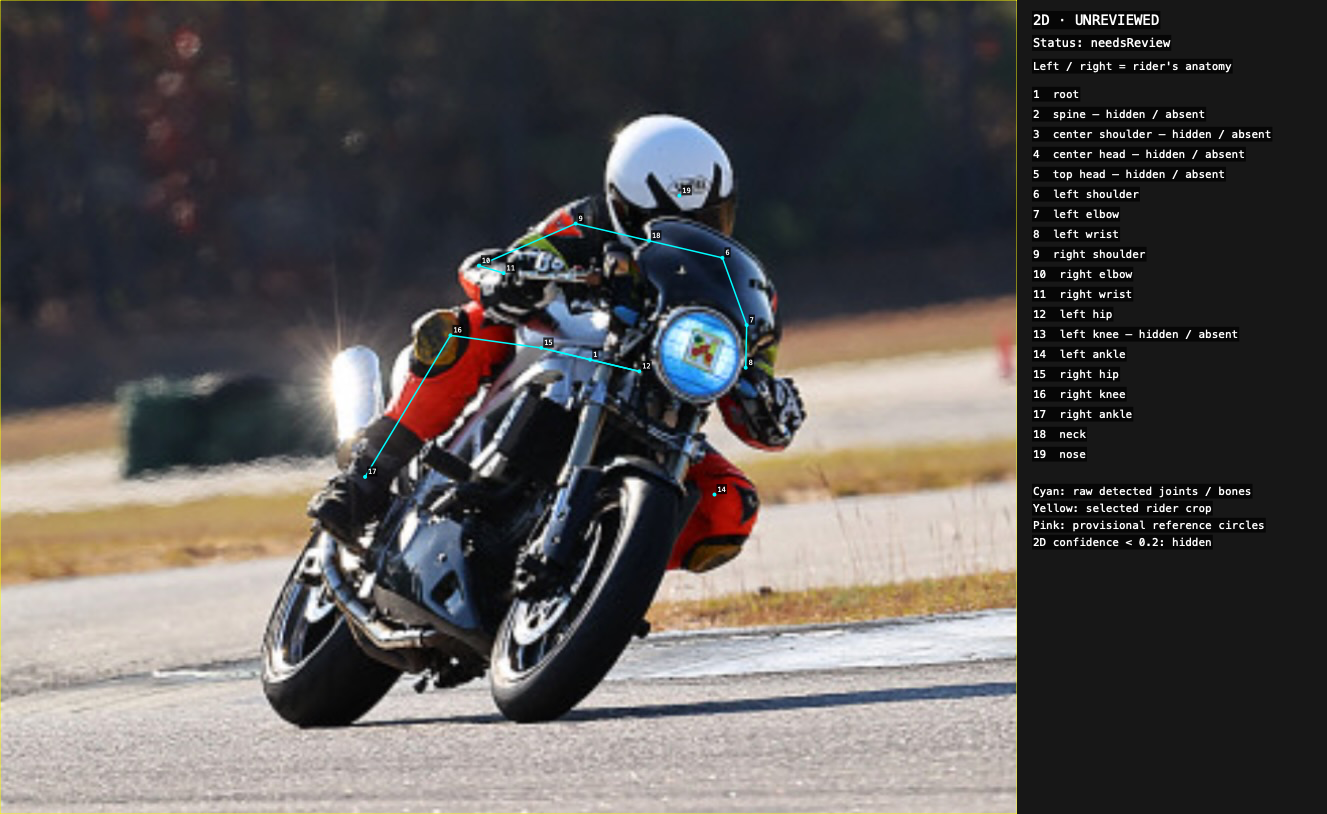
Task: Click the "right elbow" legend row
Action: 1083,274
